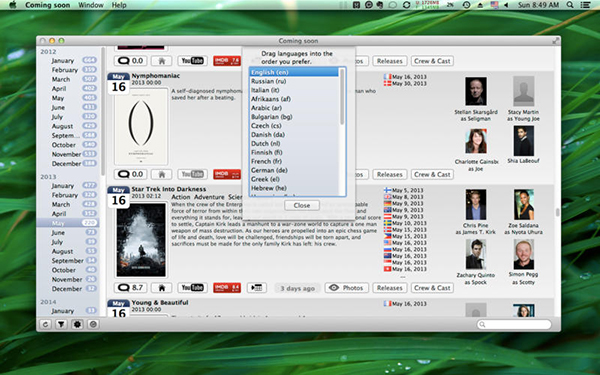Click the language list scrollbar
600x375 pixels.
click(342, 96)
